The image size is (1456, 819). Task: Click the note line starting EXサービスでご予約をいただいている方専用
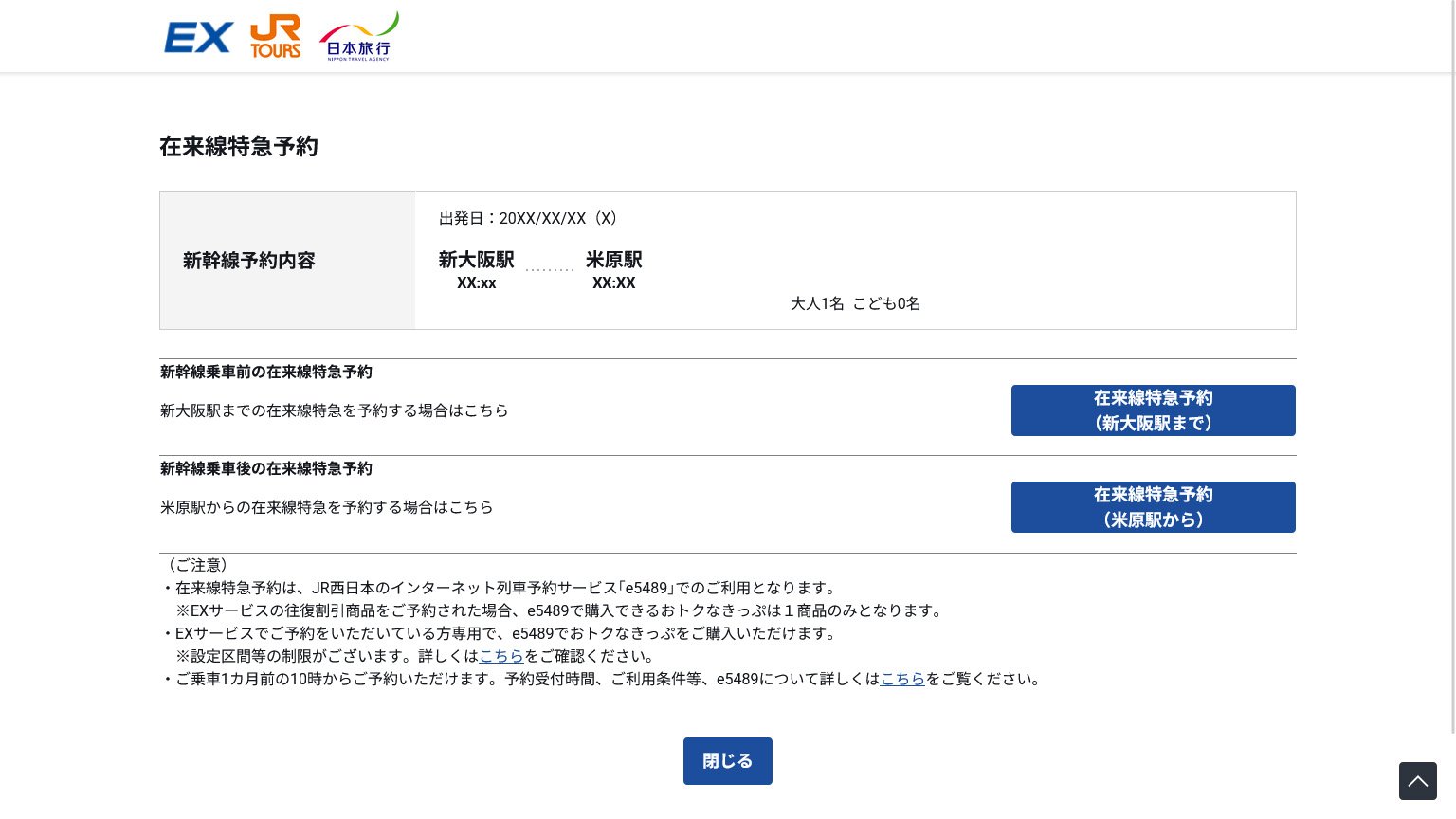[500, 633]
